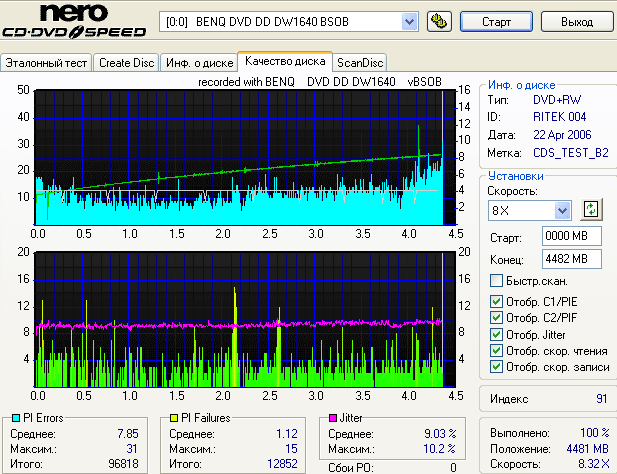Click the 'recorded with BENQ' chart caption

point(320,82)
